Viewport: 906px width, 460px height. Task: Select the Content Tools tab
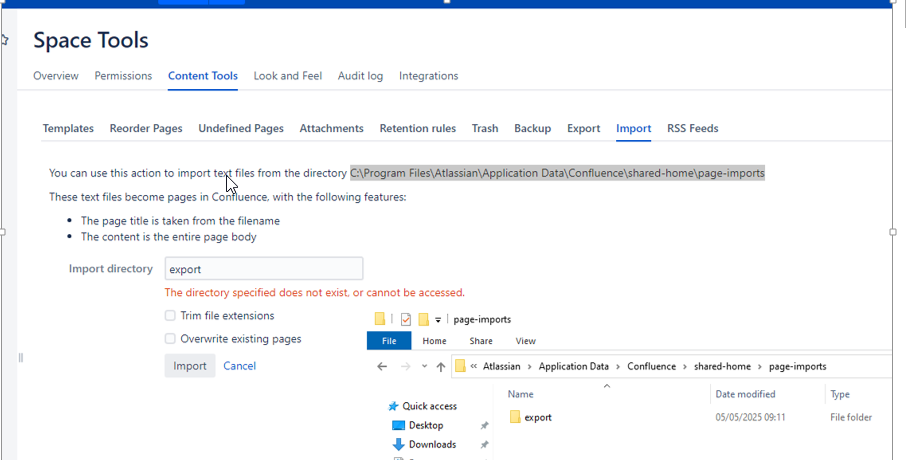coord(203,76)
